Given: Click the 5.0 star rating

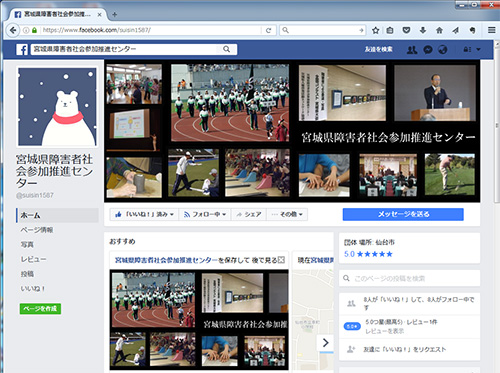Looking at the screenshot, I should [368, 254].
